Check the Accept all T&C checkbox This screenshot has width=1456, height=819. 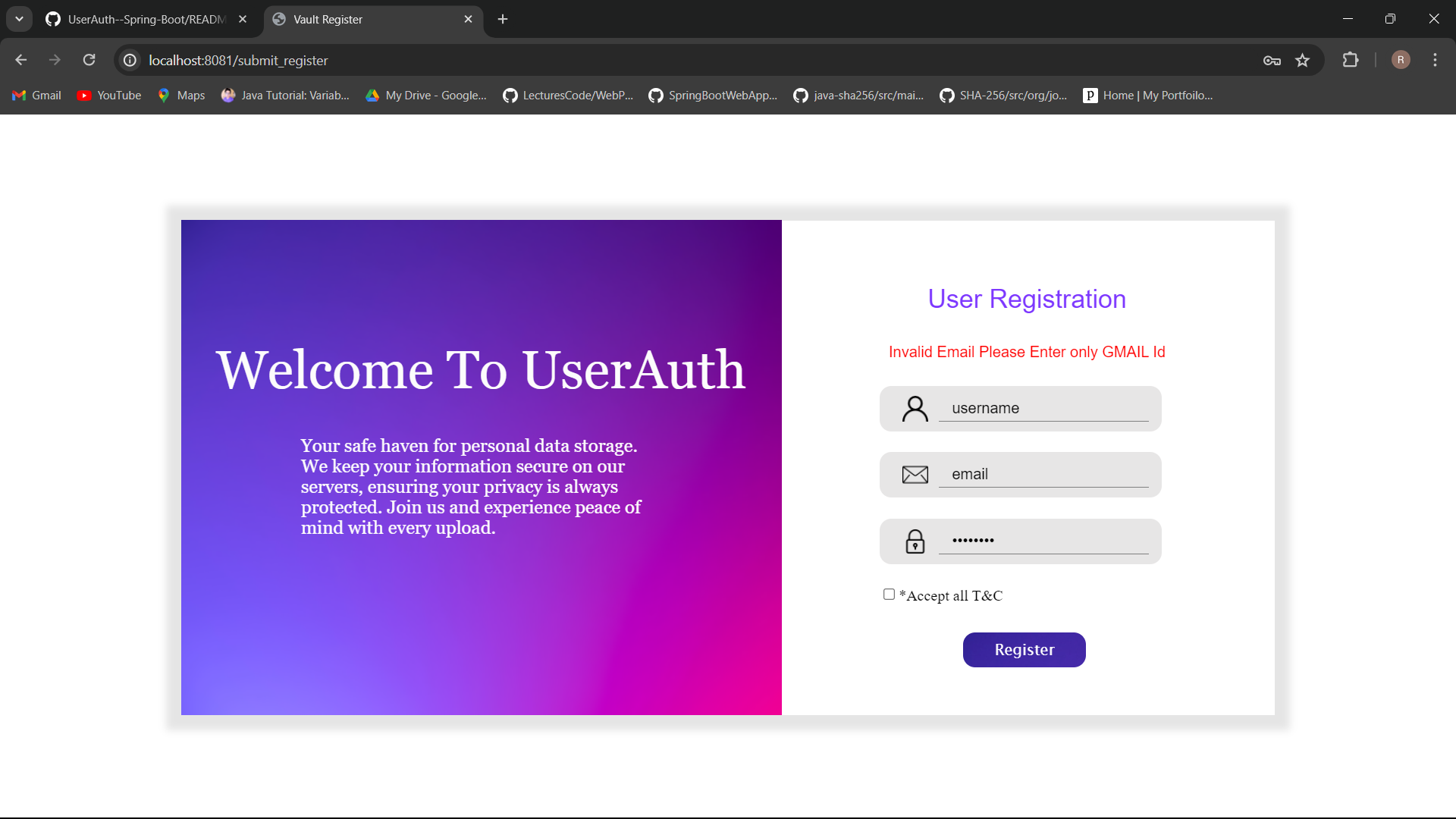(888, 595)
